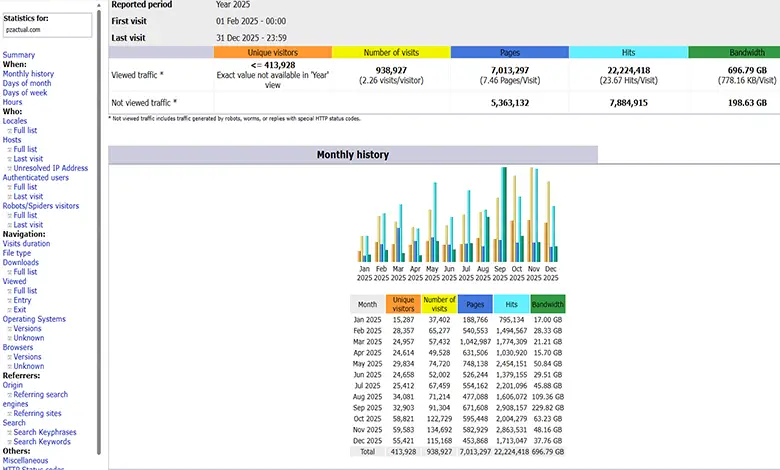The width and height of the screenshot is (780, 470).
Task: Open Authenticated users section
Action: tap(35, 177)
